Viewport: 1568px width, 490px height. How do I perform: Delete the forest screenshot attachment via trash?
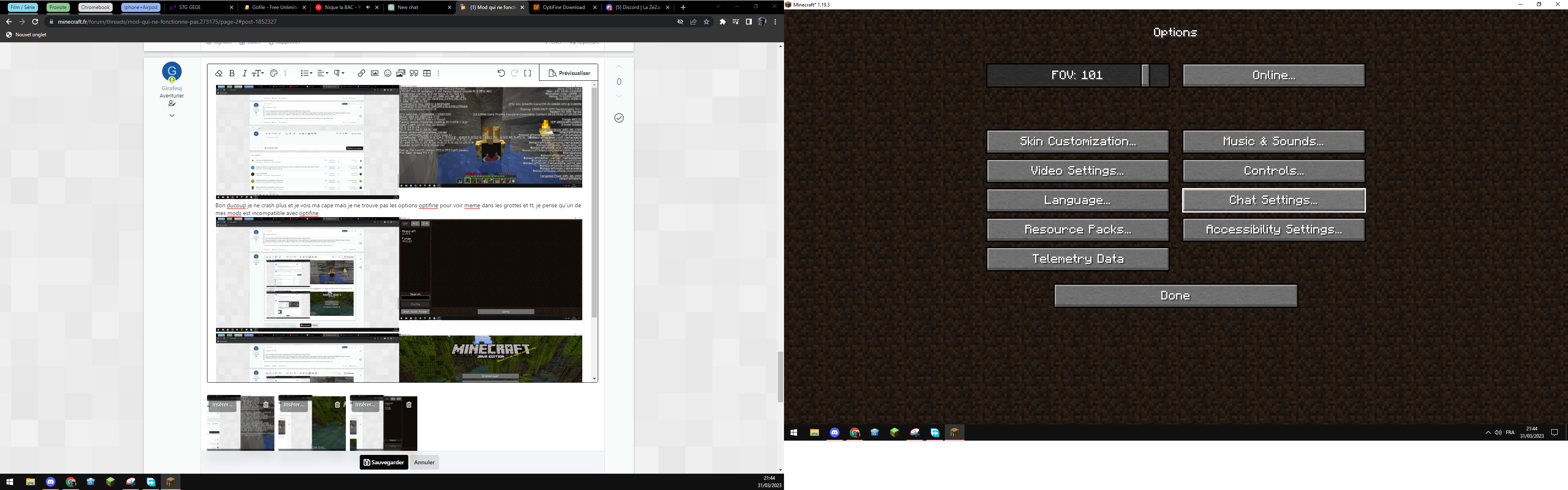coord(337,404)
